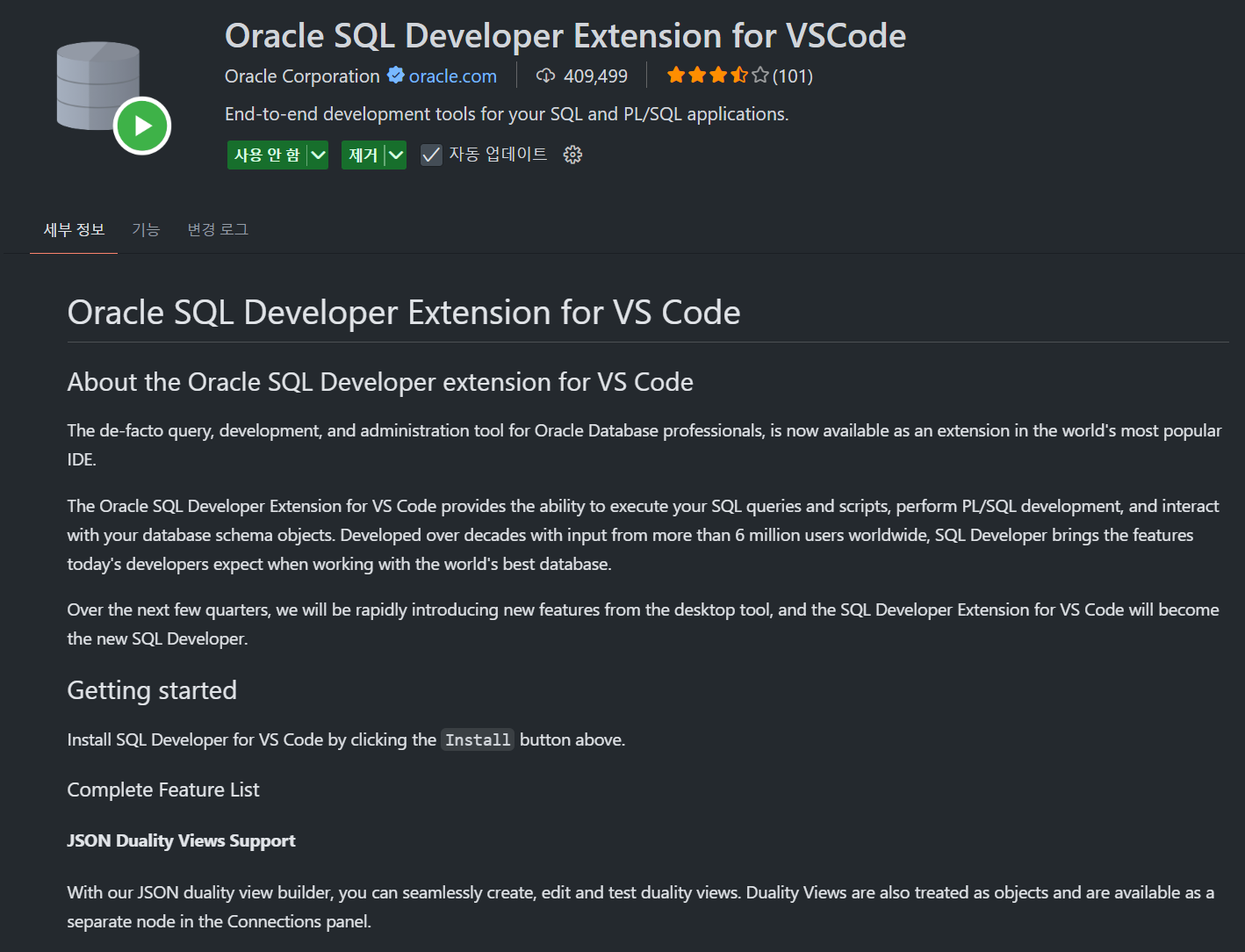Click the Oracle SQL Developer Extension for VS Code heading
Viewport: 1245px width, 952px height.
[x=404, y=313]
